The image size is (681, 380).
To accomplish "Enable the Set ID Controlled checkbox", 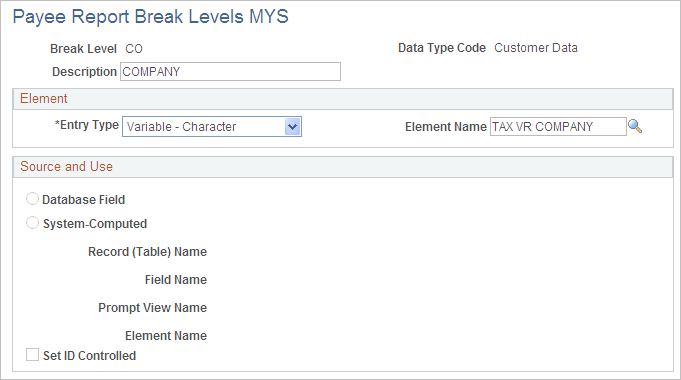I will coord(32,355).
